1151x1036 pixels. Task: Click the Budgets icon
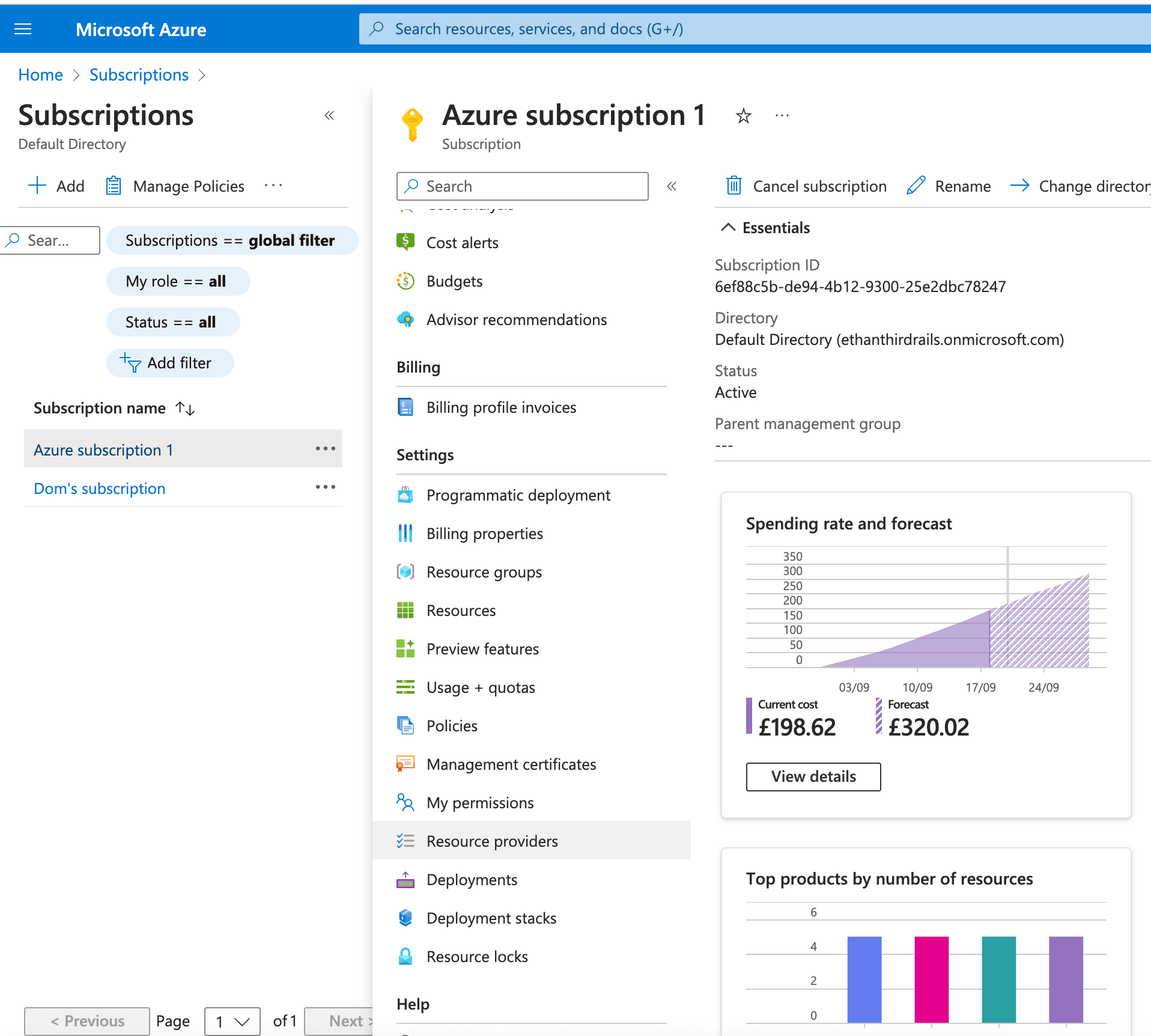tap(405, 281)
